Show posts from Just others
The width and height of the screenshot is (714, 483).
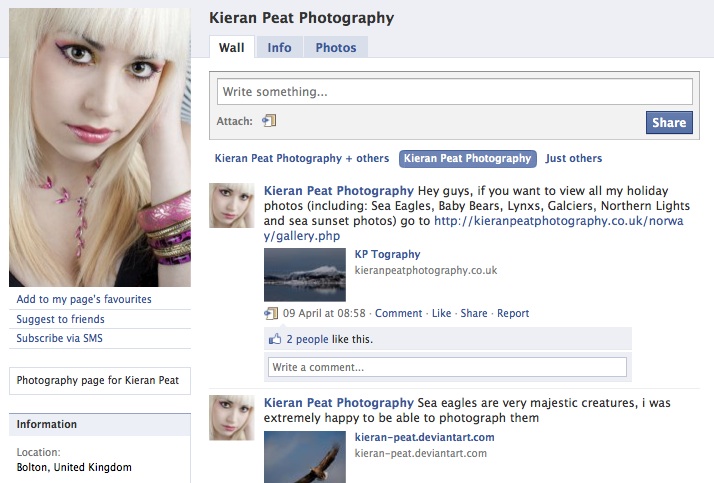tap(574, 158)
